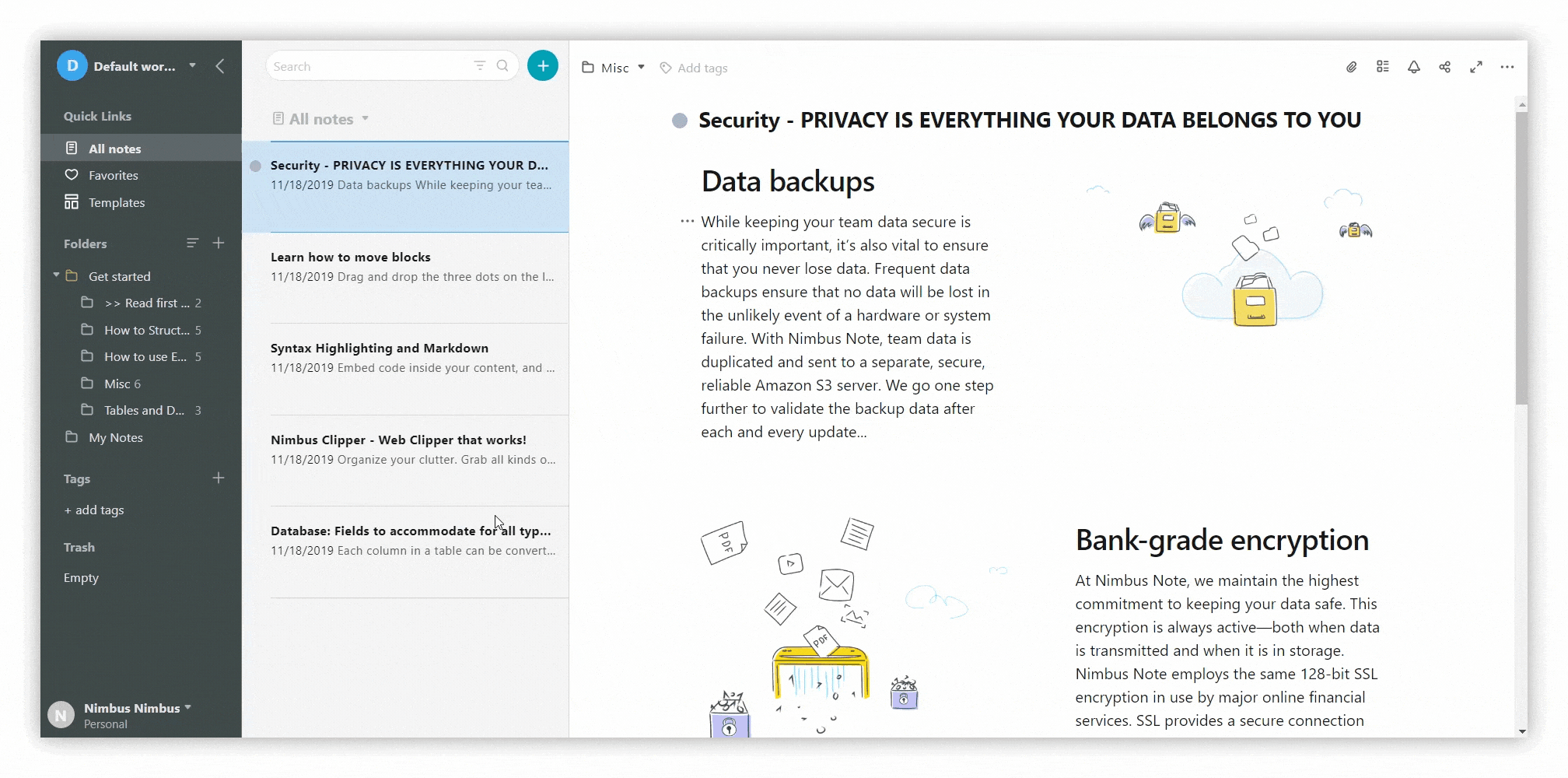The width and height of the screenshot is (1568, 778).
Task: Click the plus button to create note
Action: tap(542, 66)
